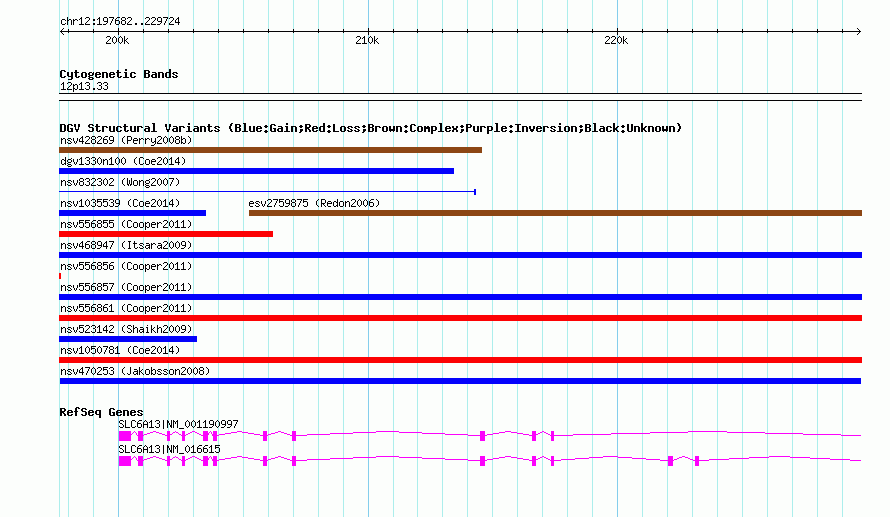Click the blue nsv468947 variant bar
890x517 pixels.
pyautogui.click(x=460, y=255)
